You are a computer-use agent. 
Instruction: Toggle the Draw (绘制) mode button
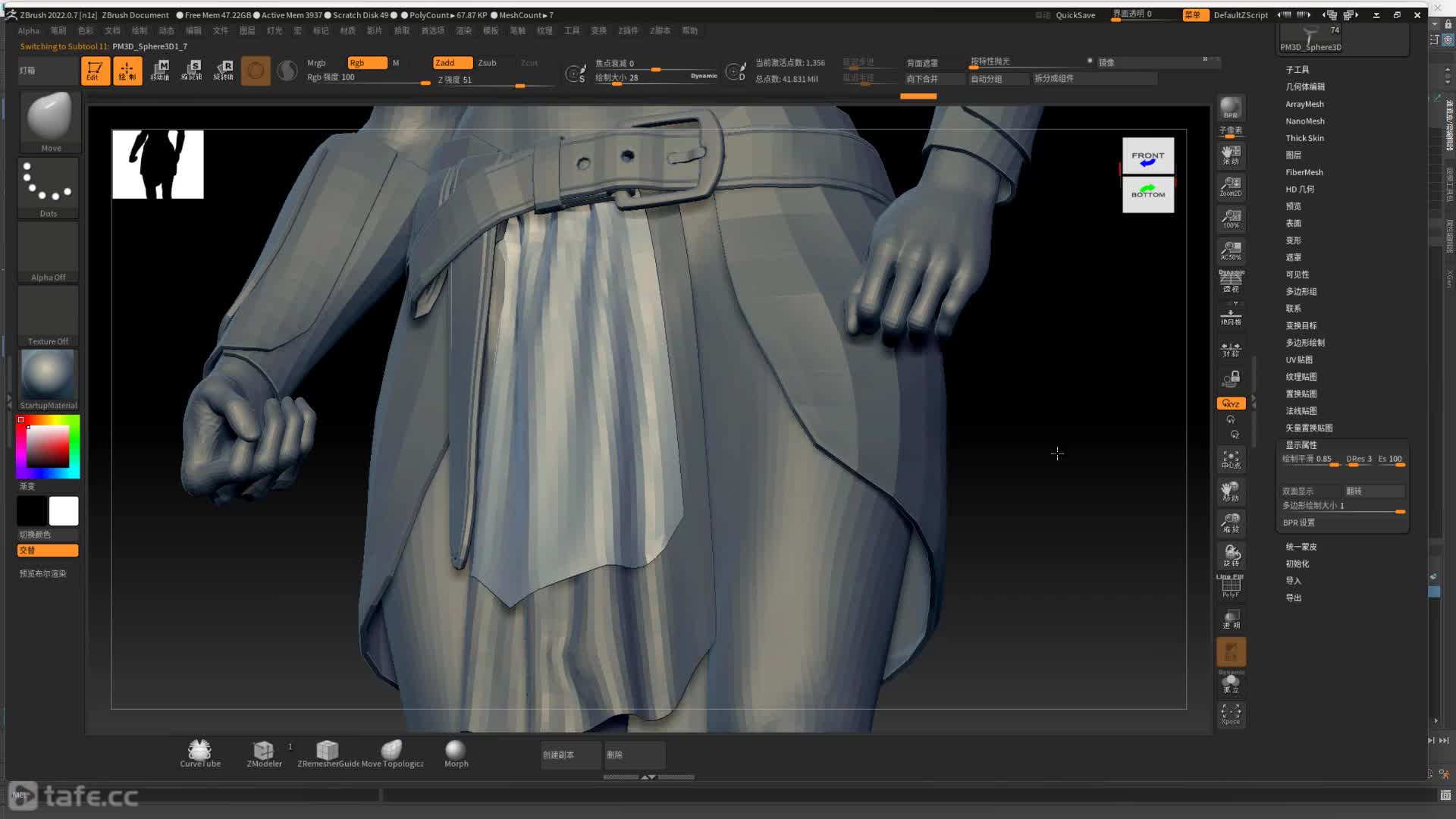127,71
